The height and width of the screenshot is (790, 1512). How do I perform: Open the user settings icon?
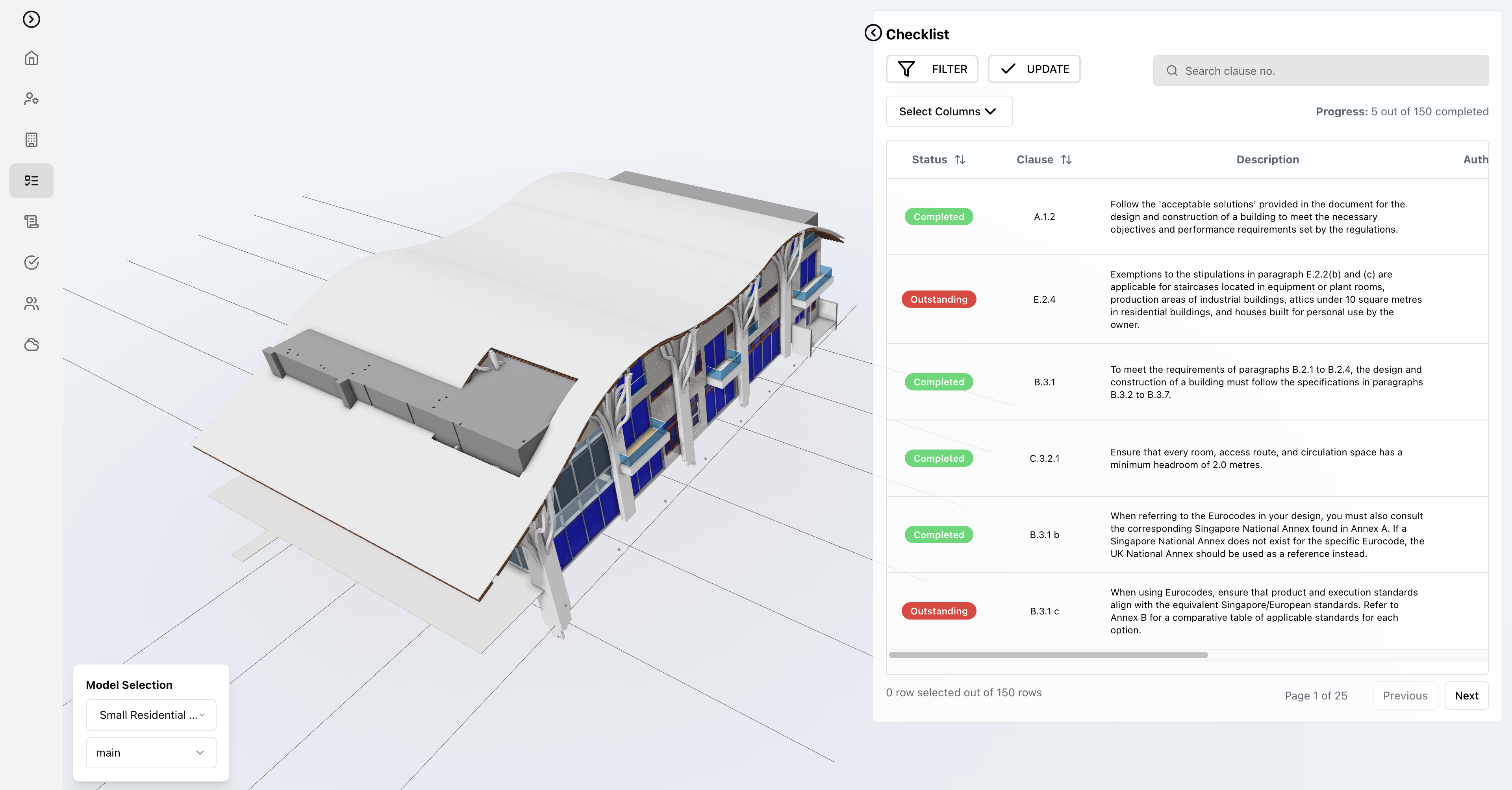point(31,99)
